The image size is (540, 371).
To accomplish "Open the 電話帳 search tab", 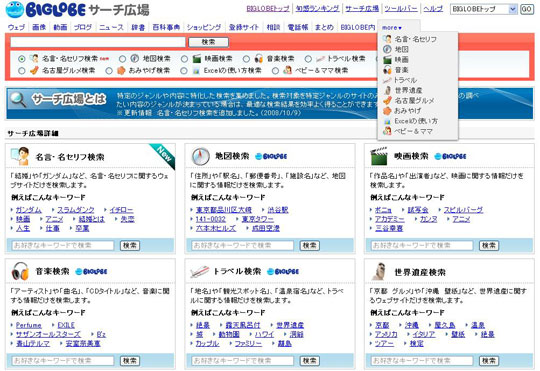I will pos(298,27).
